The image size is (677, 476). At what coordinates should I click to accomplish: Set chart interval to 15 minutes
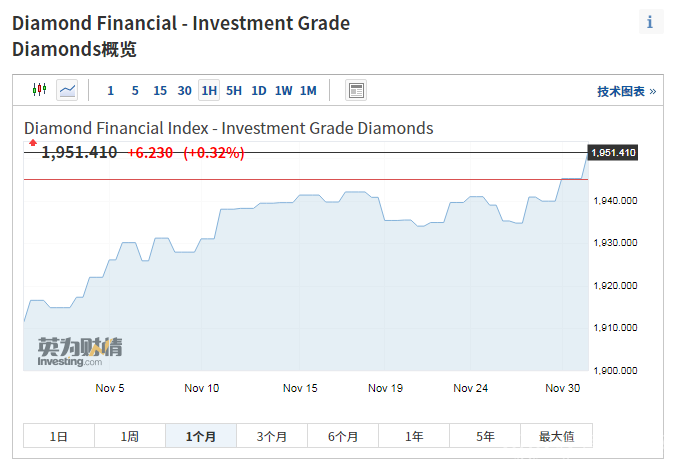(160, 91)
